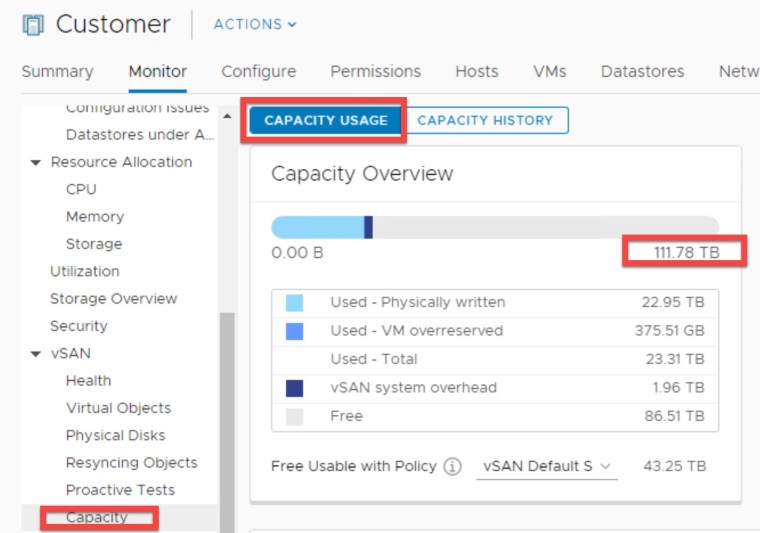
Task: Open Physical Disks under vSAN
Action: coord(115,436)
